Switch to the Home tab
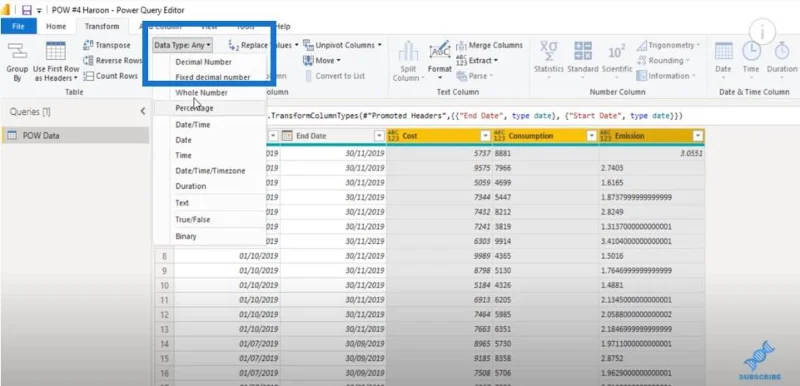The image size is (800, 386). click(x=56, y=27)
